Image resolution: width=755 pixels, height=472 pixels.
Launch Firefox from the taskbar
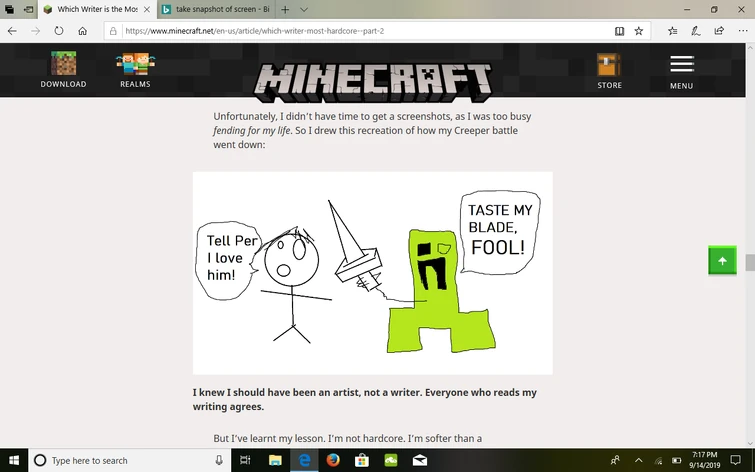click(333, 460)
